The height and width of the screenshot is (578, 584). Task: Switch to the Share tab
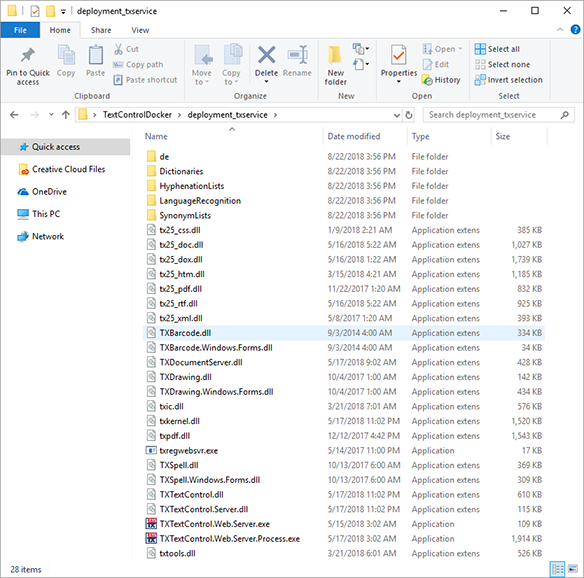pos(101,30)
